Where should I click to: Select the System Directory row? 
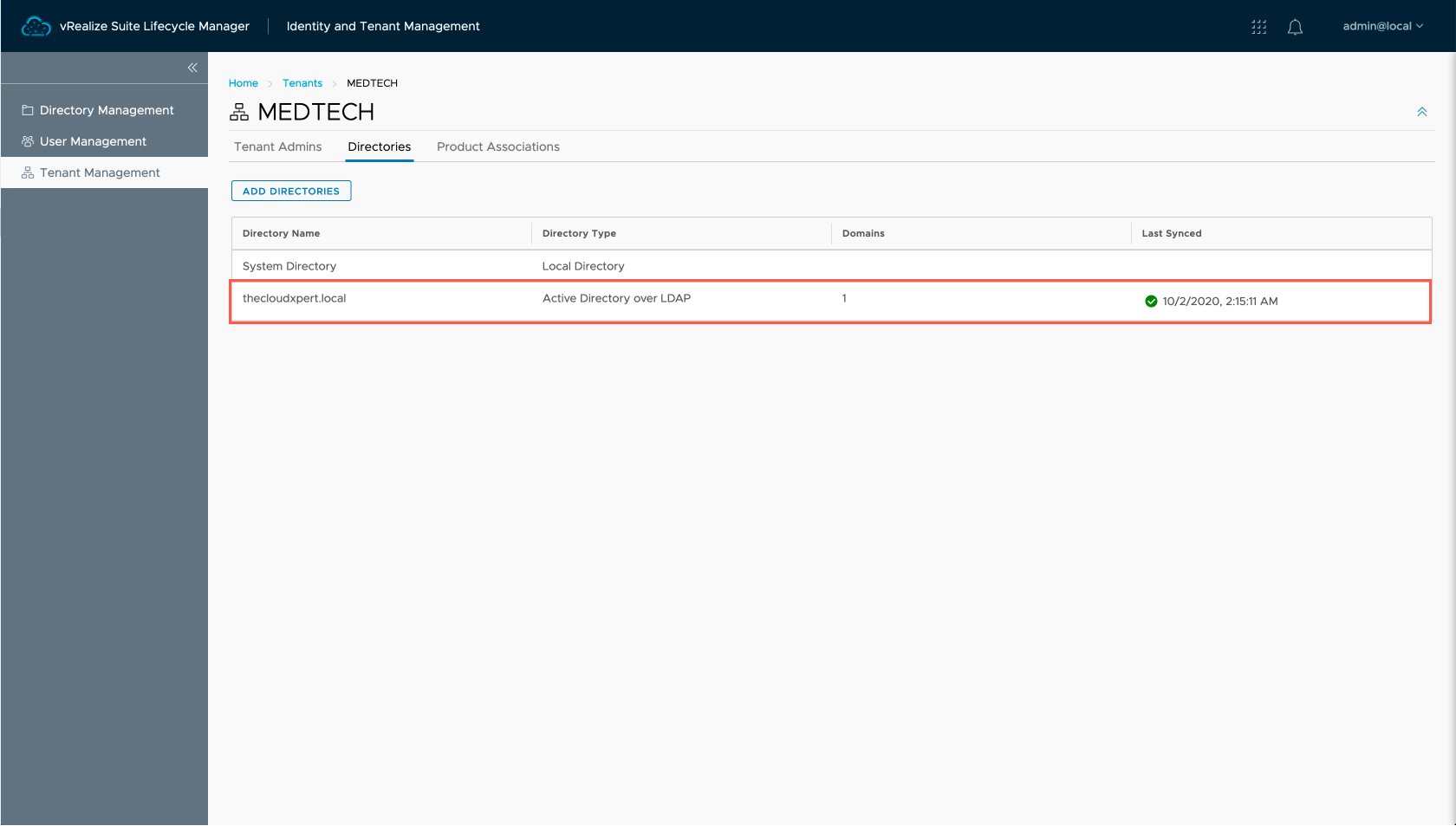(x=289, y=266)
